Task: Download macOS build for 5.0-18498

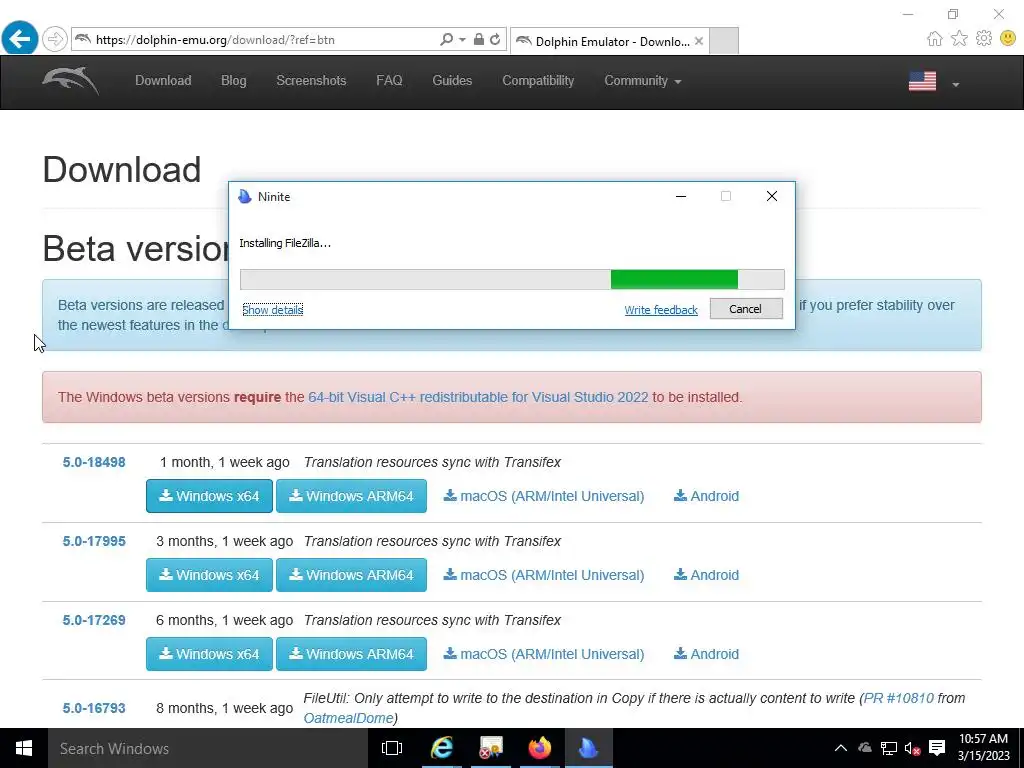Action: point(544,496)
